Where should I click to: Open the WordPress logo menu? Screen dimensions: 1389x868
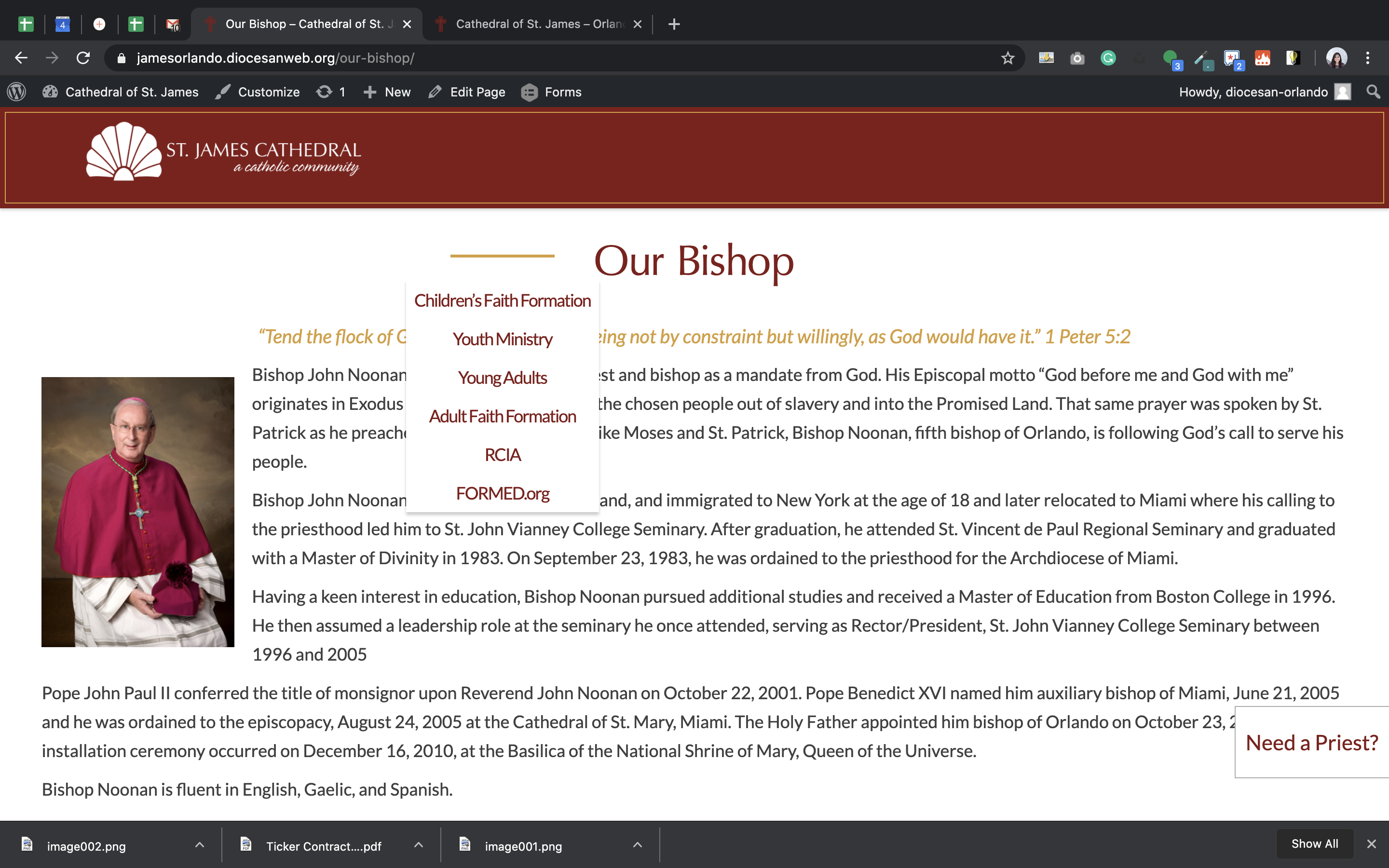[x=17, y=92]
